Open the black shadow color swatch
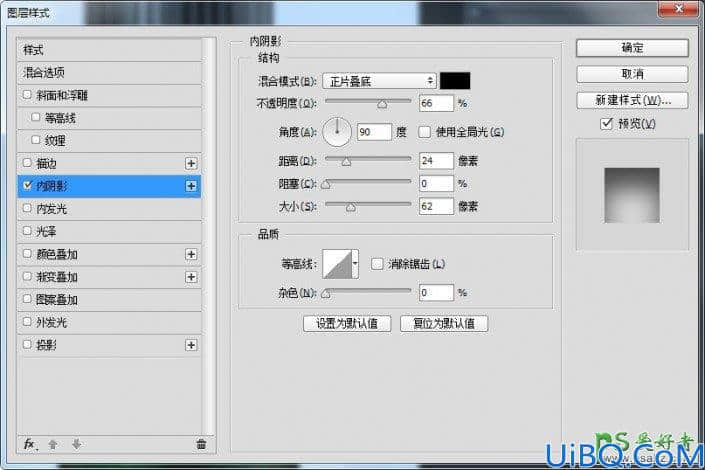The width and height of the screenshot is (705, 470). point(455,81)
